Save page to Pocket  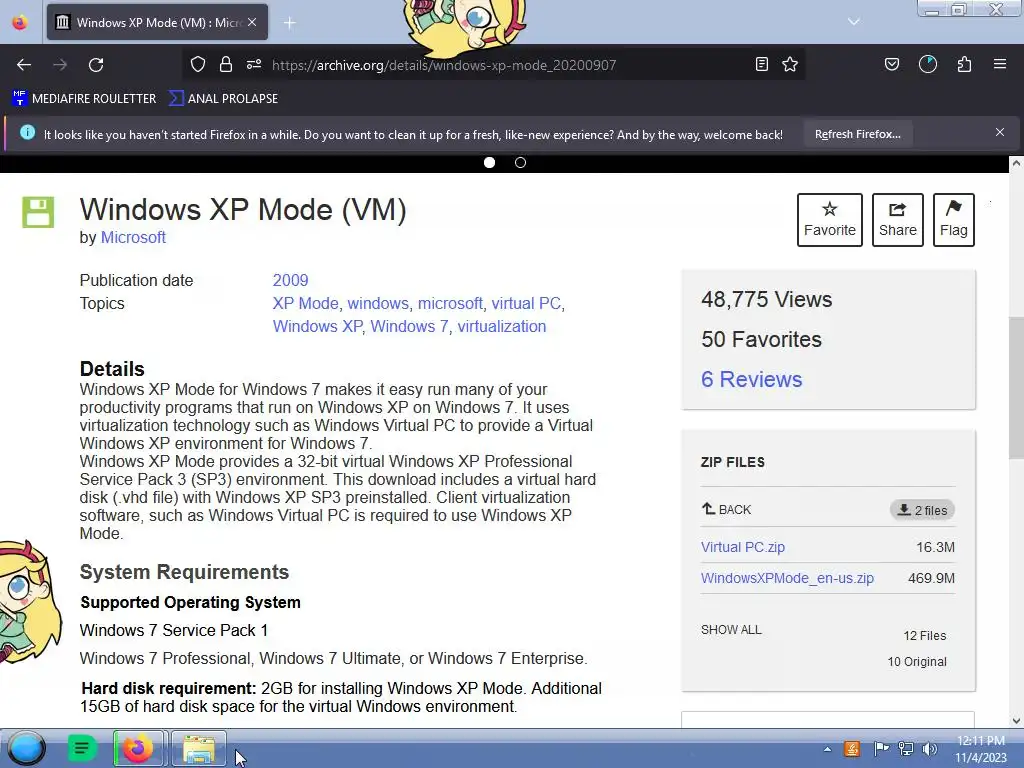[x=891, y=64]
